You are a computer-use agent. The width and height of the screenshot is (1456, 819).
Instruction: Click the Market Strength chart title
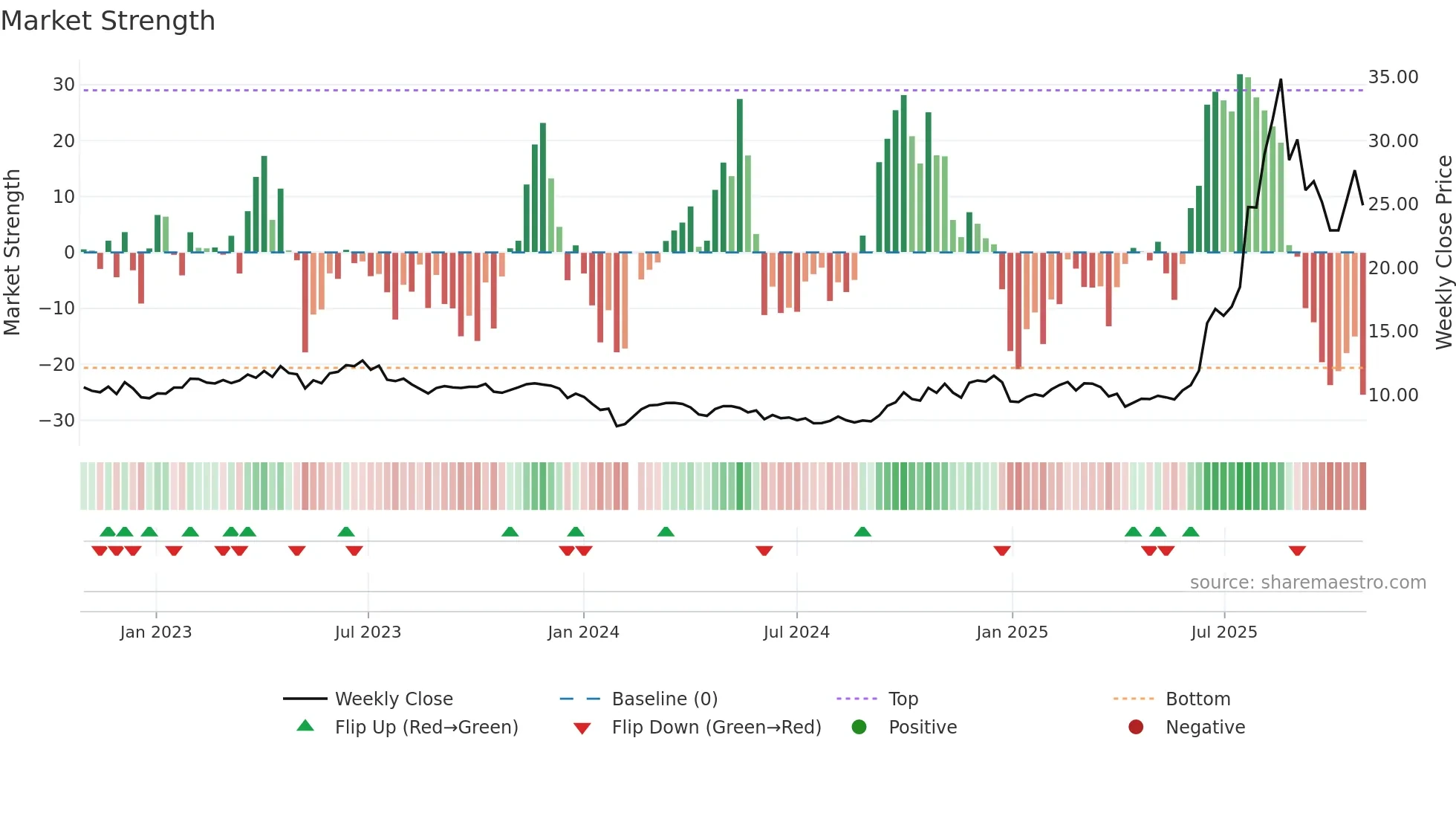tap(108, 21)
